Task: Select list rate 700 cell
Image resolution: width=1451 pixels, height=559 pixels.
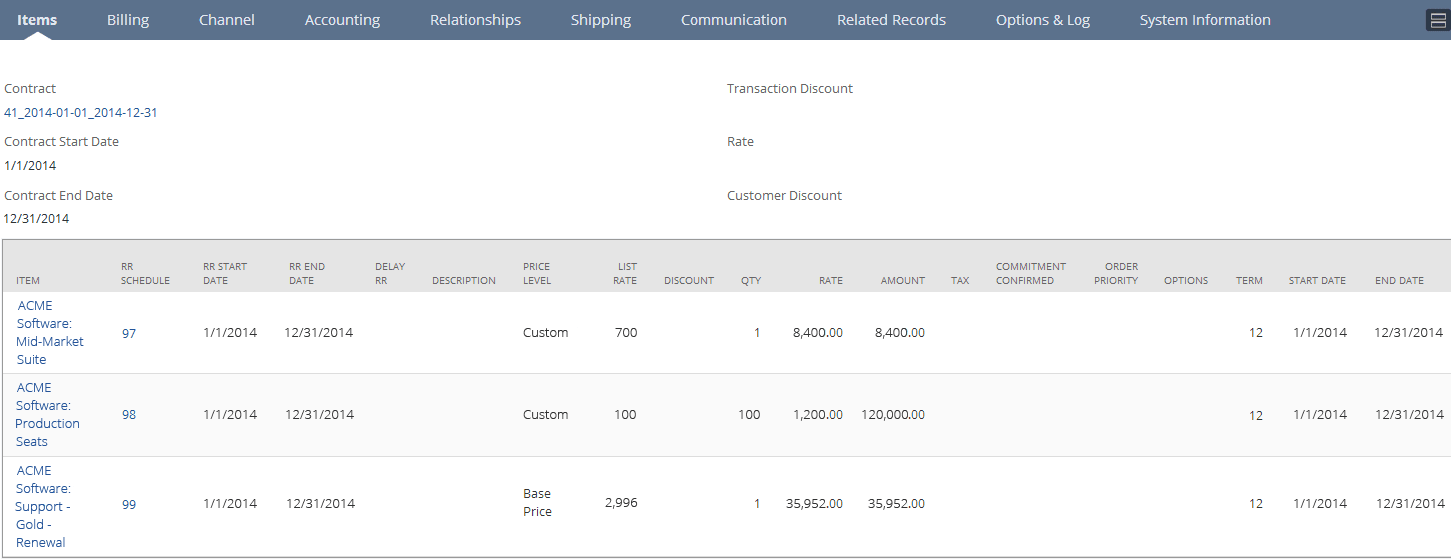Action: 626,333
